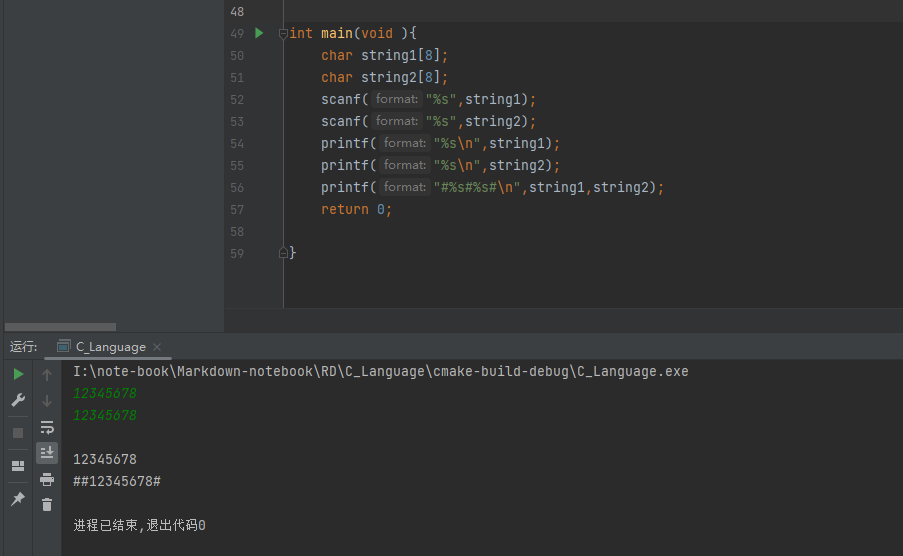Click line number 52 in gutter
The width and height of the screenshot is (903, 556).
tap(236, 99)
